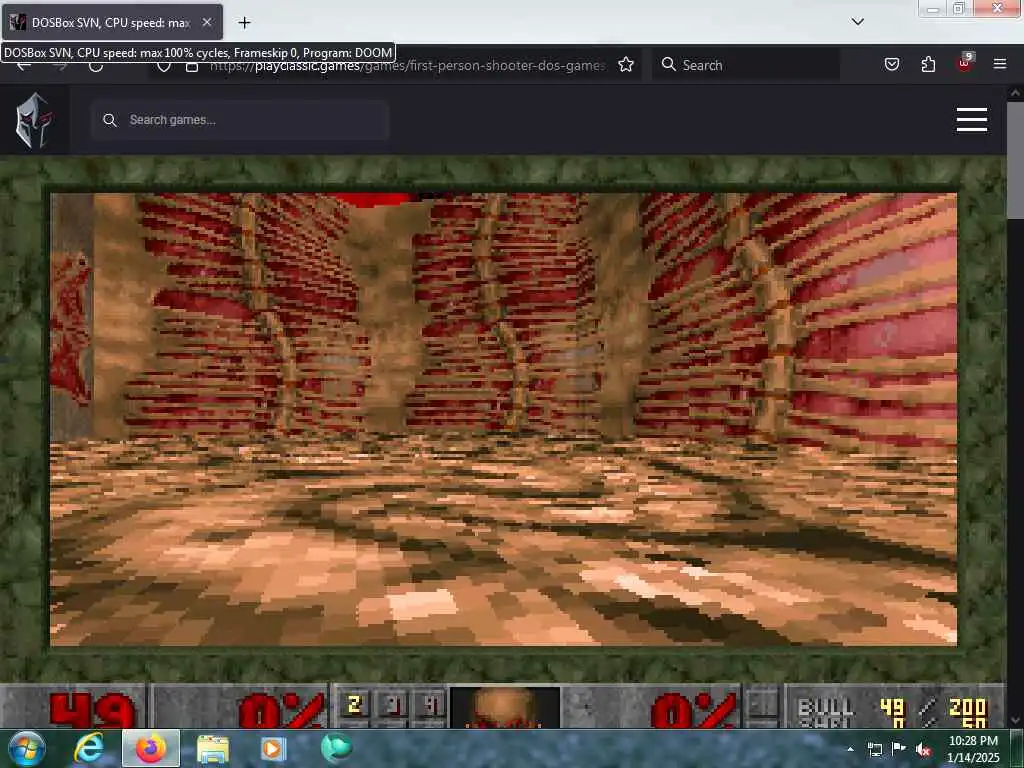Expand the list all tabs dropdown

(857, 22)
